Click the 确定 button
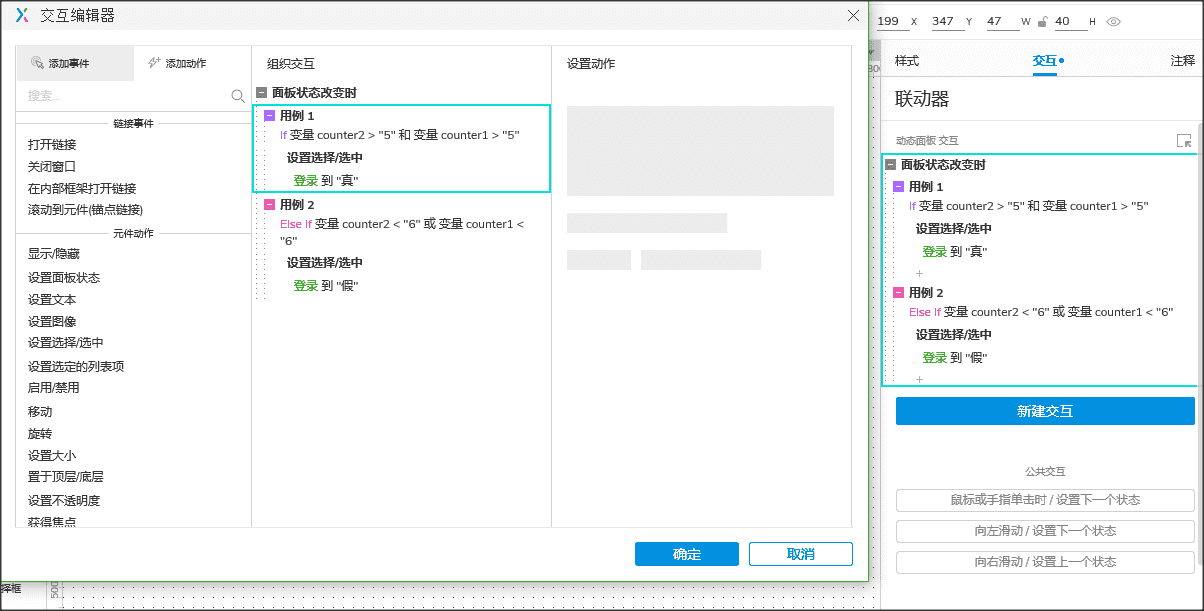The image size is (1204, 611). pyautogui.click(x=686, y=553)
